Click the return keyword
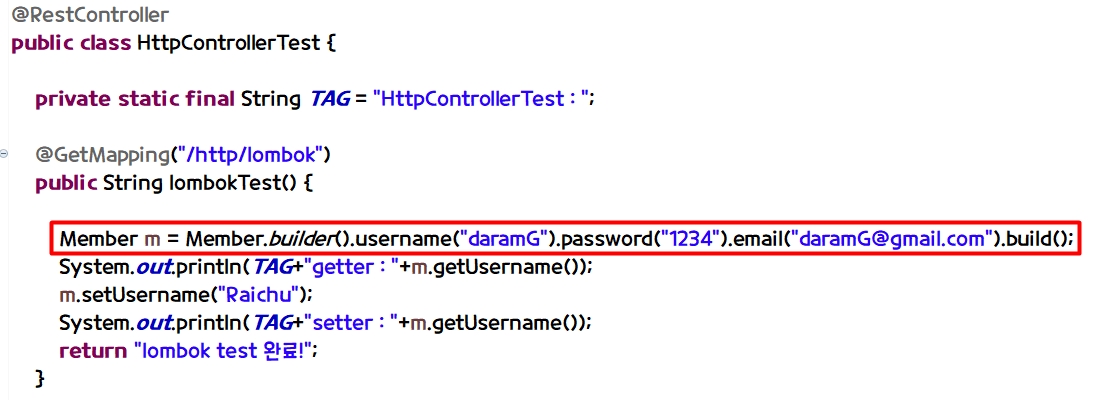The width and height of the screenshot is (1094, 400). click(x=93, y=351)
